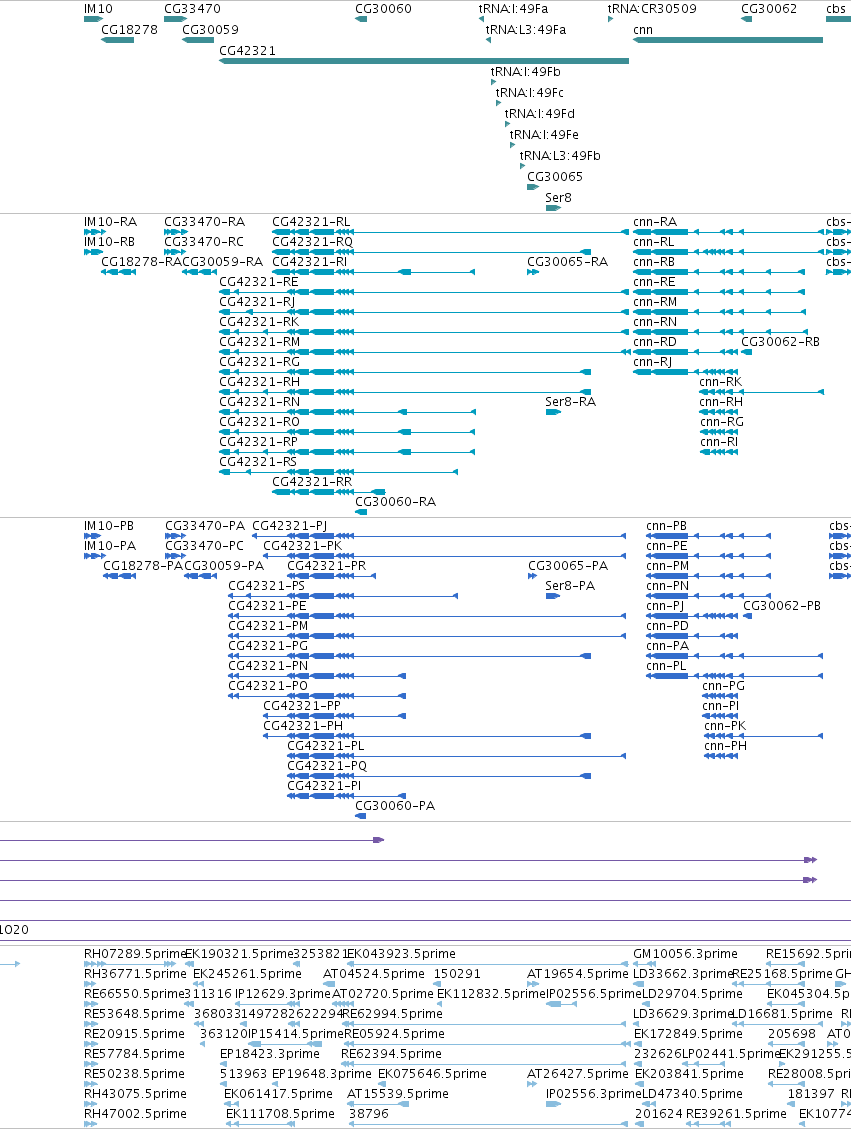Select EST EK043923.5prime
The image size is (851, 1129).
click(401, 954)
